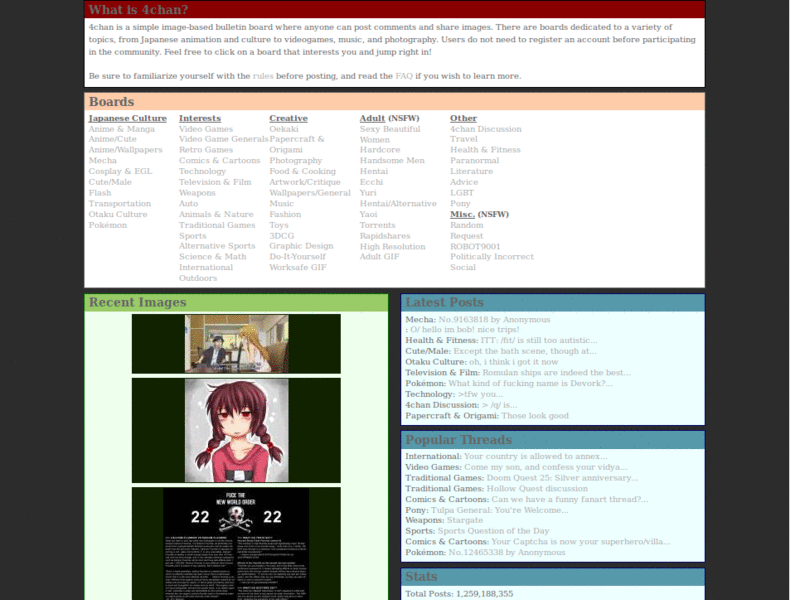The image size is (800, 600).
Task: Open the Artwork/Critique board
Action: click(x=305, y=182)
